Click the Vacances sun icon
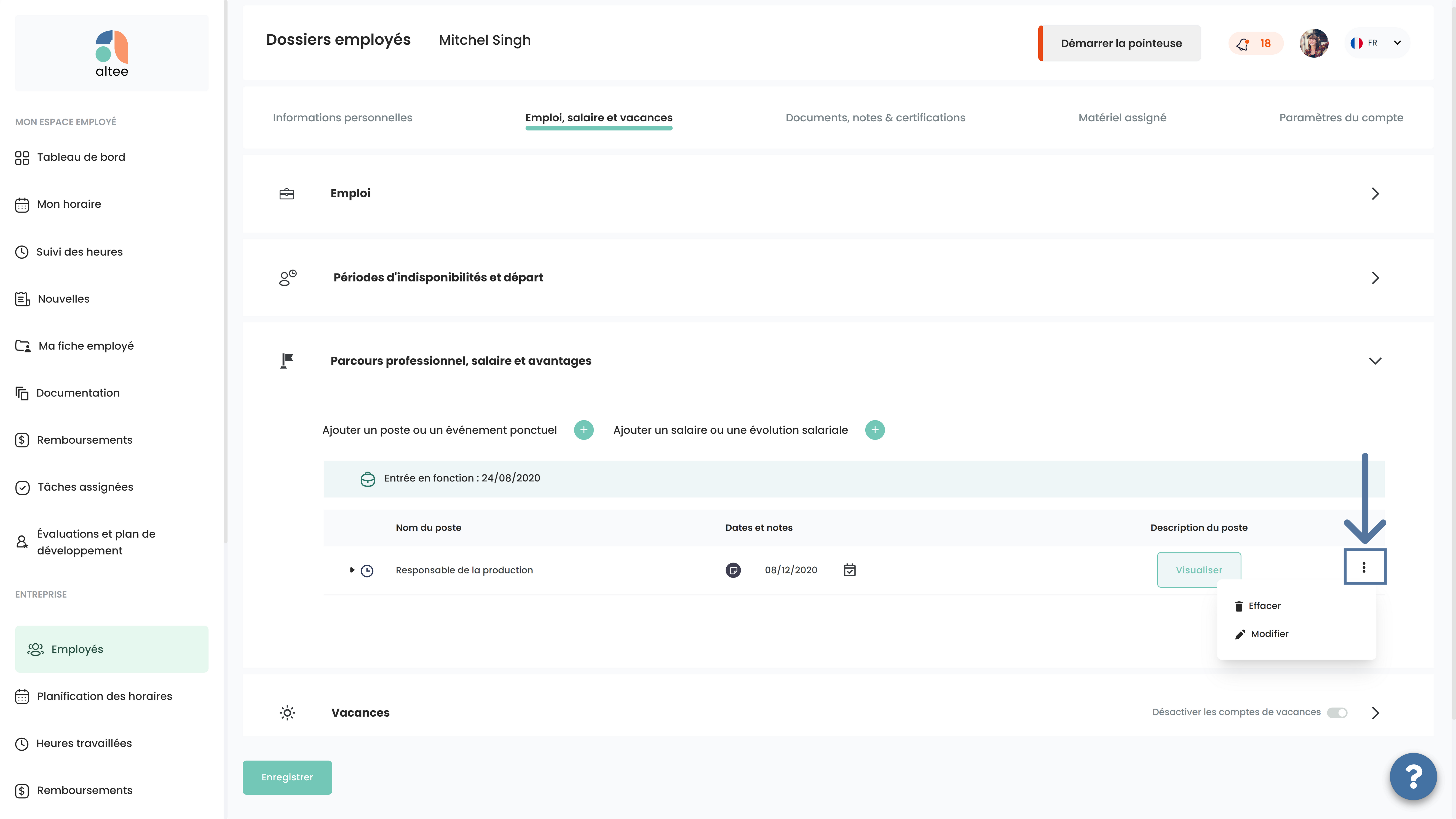Image resolution: width=1456 pixels, height=819 pixels. coord(287,713)
